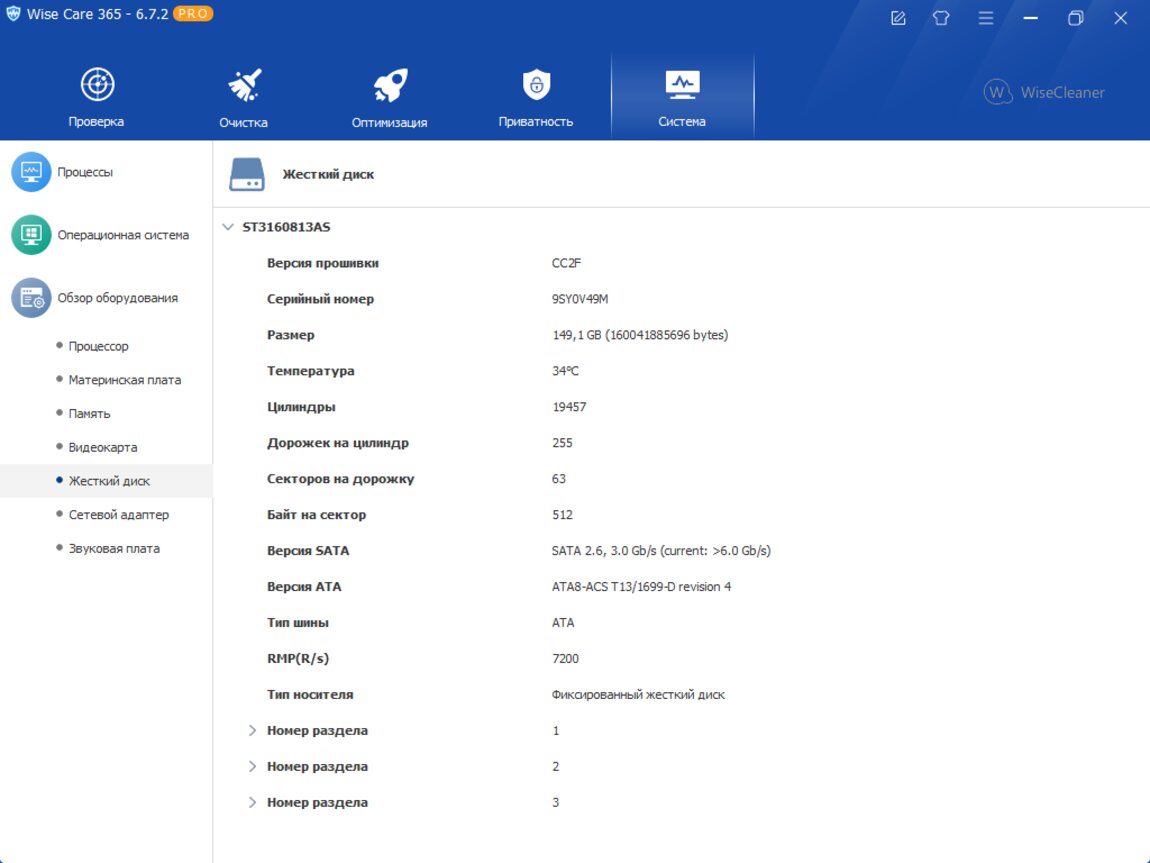Open the Приватность shield icon
The height and width of the screenshot is (863, 1150).
click(536, 86)
